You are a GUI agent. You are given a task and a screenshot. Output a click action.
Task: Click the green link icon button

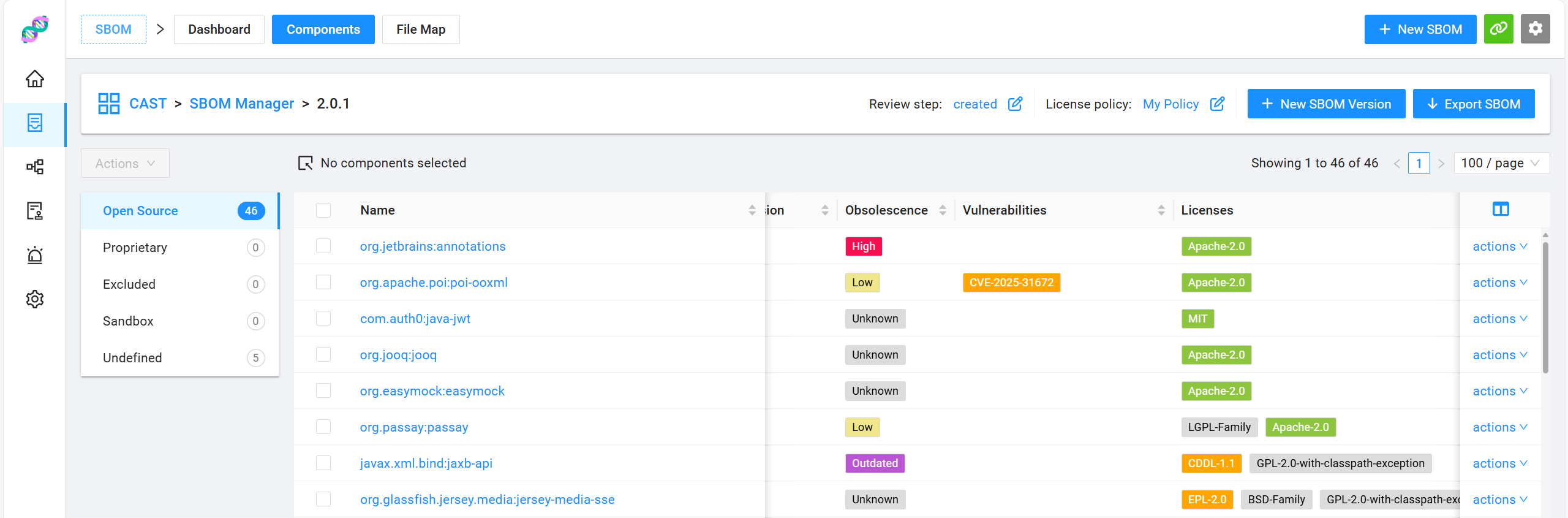pos(1498,29)
